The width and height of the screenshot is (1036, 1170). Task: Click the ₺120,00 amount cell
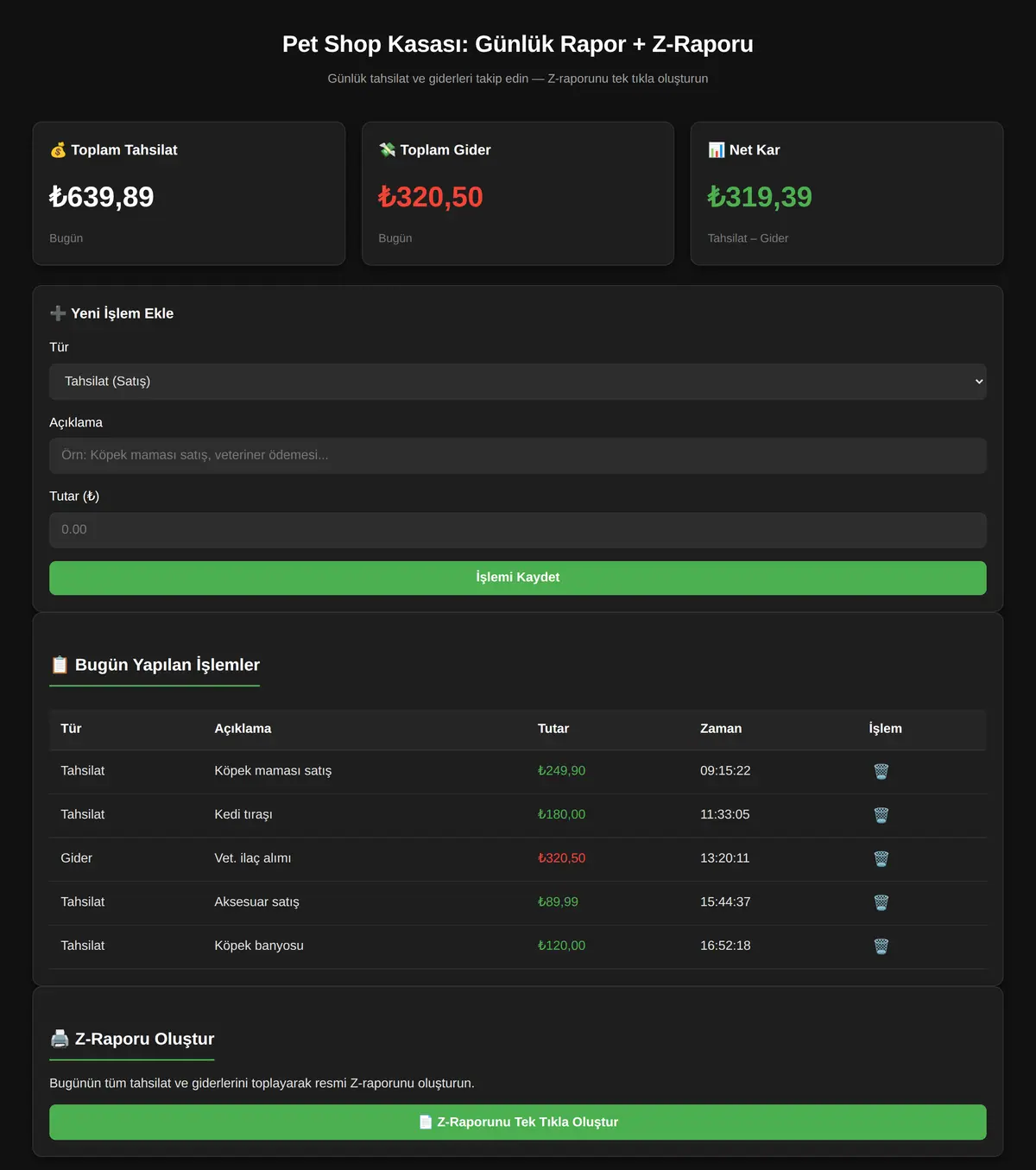click(x=561, y=945)
